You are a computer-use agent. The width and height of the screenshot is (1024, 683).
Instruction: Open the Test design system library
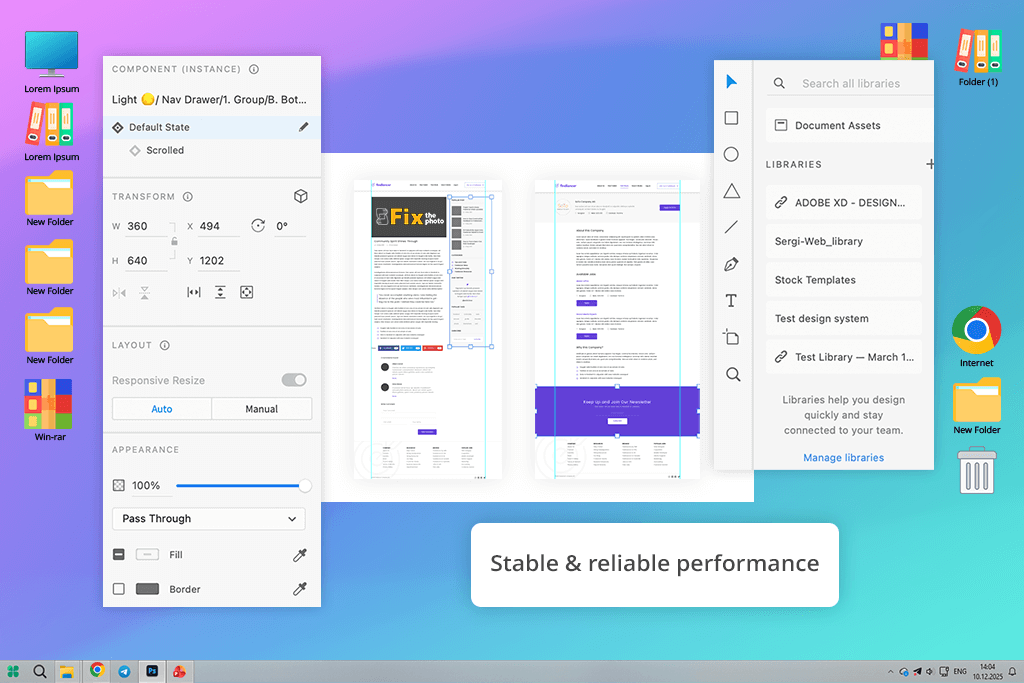tap(844, 318)
